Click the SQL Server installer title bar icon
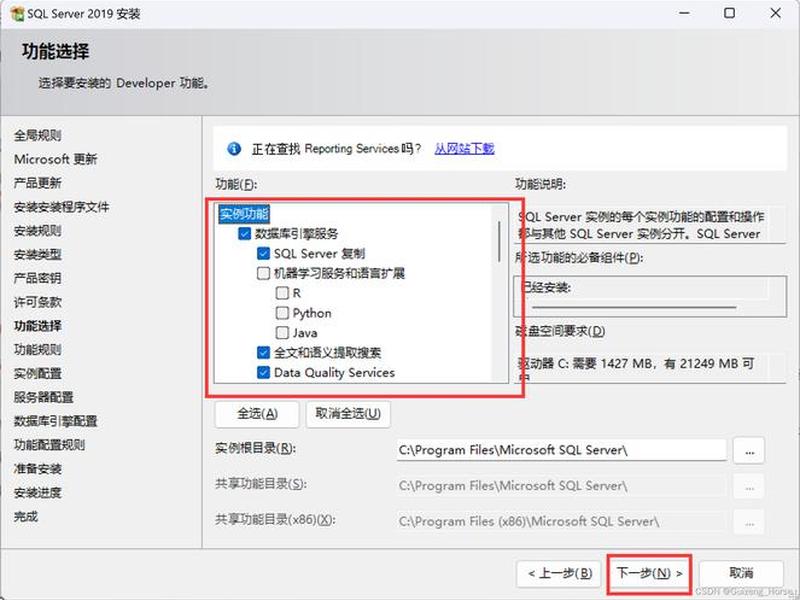Screen dimensions: 800x600 [17, 13]
